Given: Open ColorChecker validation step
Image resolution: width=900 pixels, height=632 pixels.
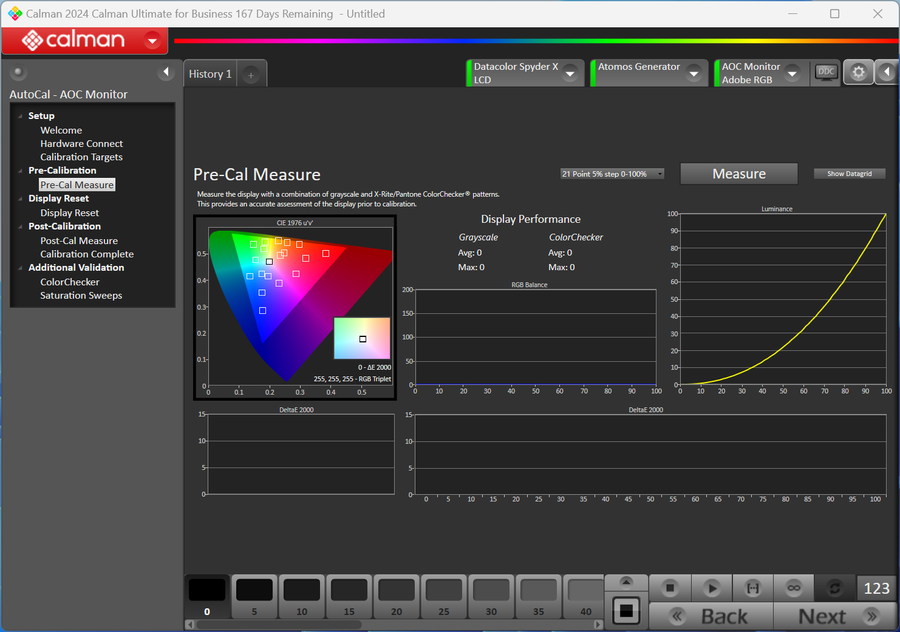Looking at the screenshot, I should (69, 282).
